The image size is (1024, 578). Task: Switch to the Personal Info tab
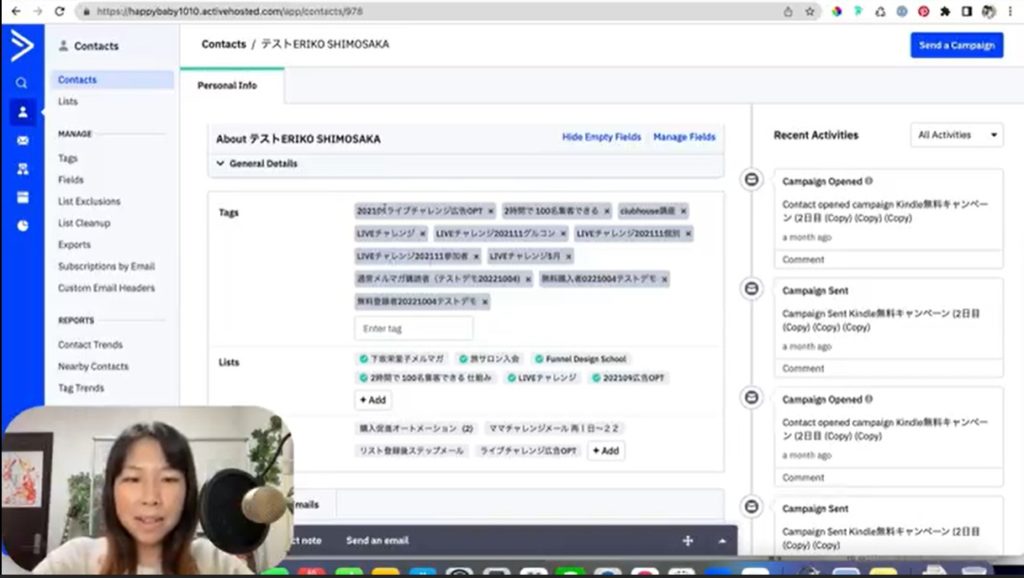[227, 86]
